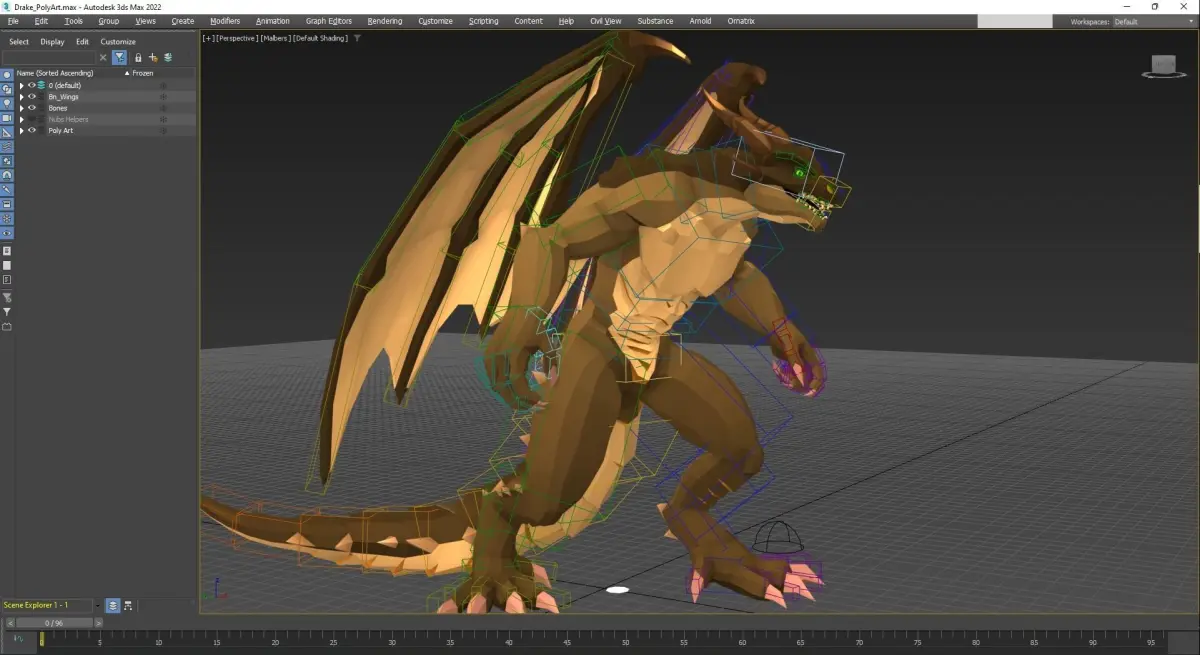Viewport: 1200px width, 655px height.
Task: Step to previous frame with left arrow
Action: 11,622
